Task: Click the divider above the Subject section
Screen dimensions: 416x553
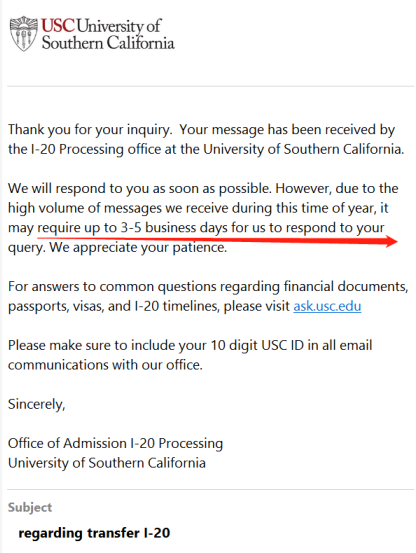Action: pos(210,489)
